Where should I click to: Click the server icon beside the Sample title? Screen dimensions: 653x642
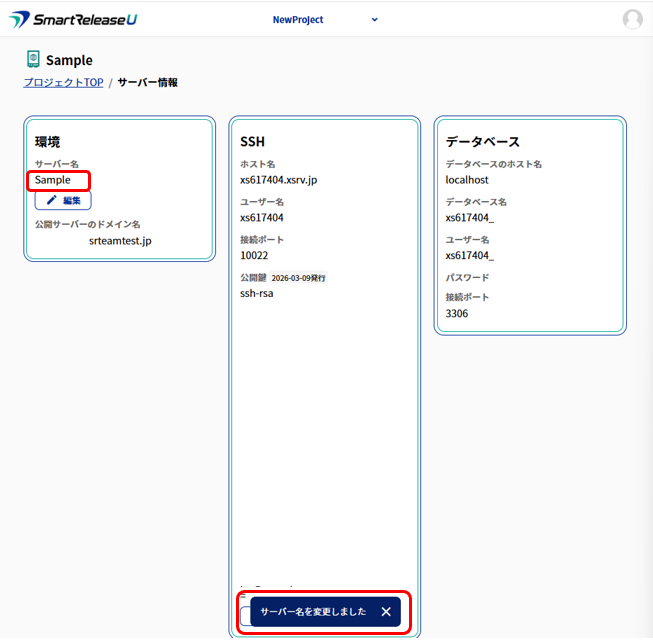[x=33, y=59]
